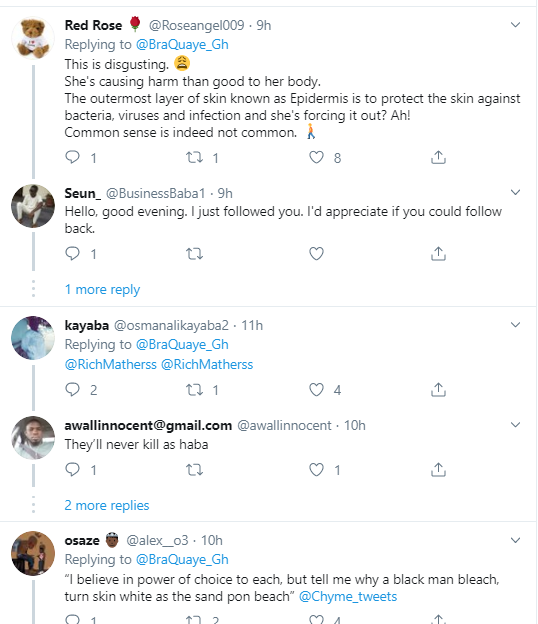Retweet awallinnocent's tweet
Screen dimensions: 538x624
(x=195, y=470)
